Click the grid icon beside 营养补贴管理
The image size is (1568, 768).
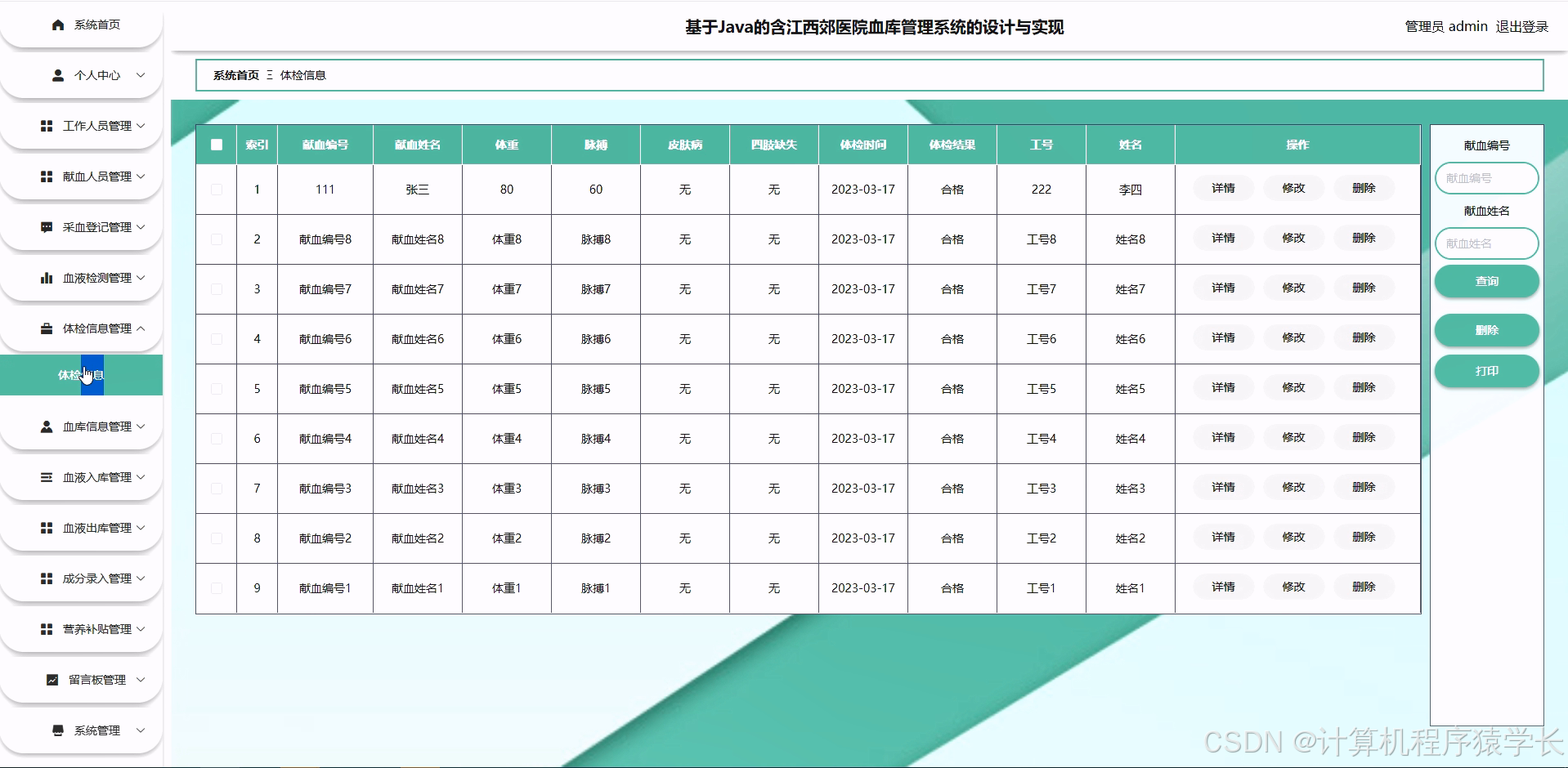coord(47,629)
